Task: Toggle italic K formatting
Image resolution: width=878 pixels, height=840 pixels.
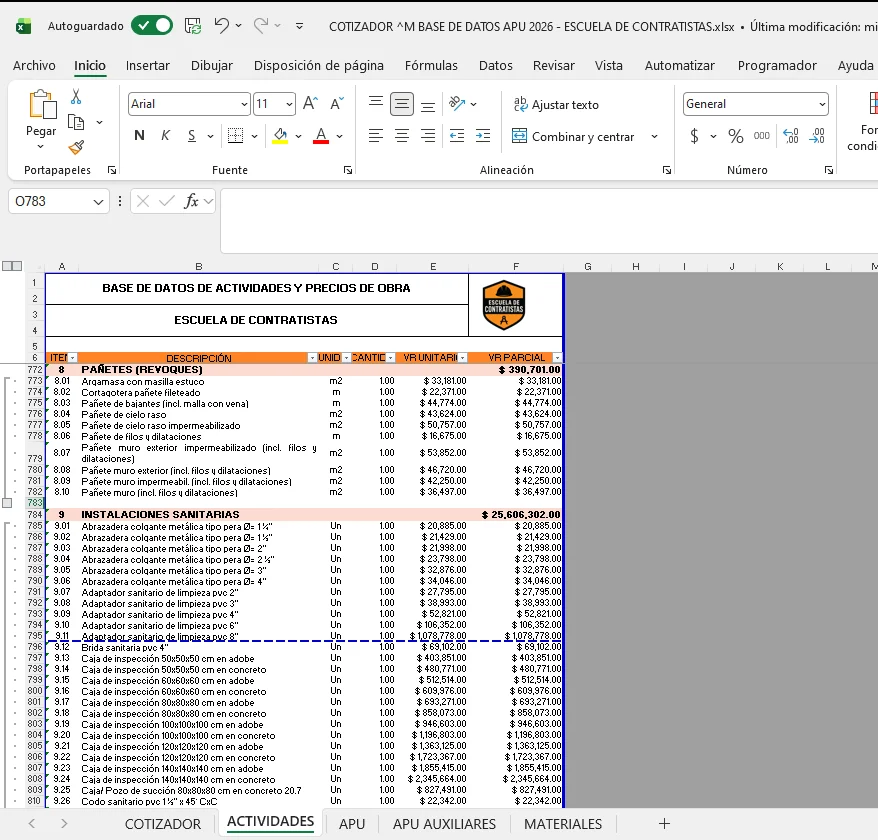Action: point(166,136)
